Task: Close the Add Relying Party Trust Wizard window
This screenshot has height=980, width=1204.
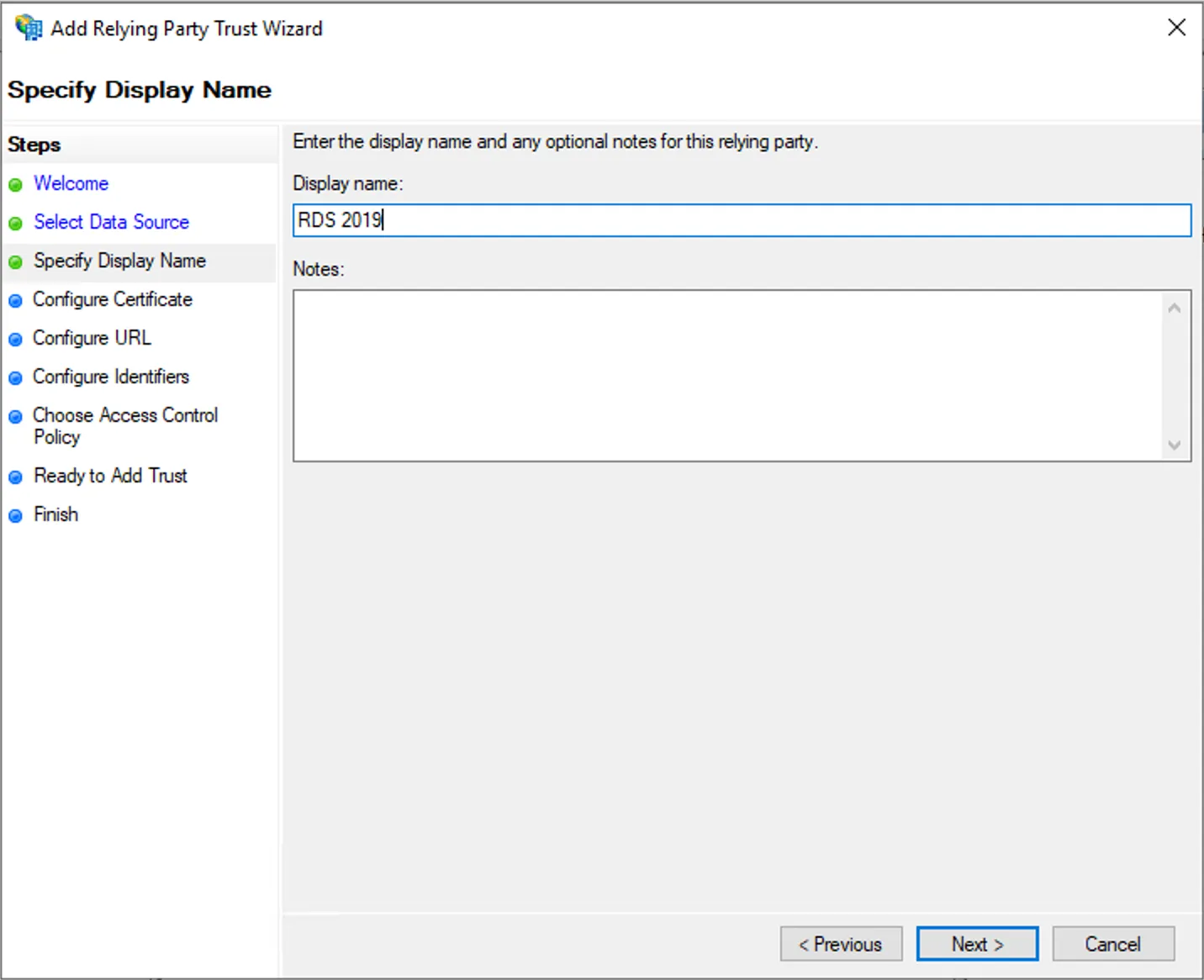Action: coord(1176,28)
